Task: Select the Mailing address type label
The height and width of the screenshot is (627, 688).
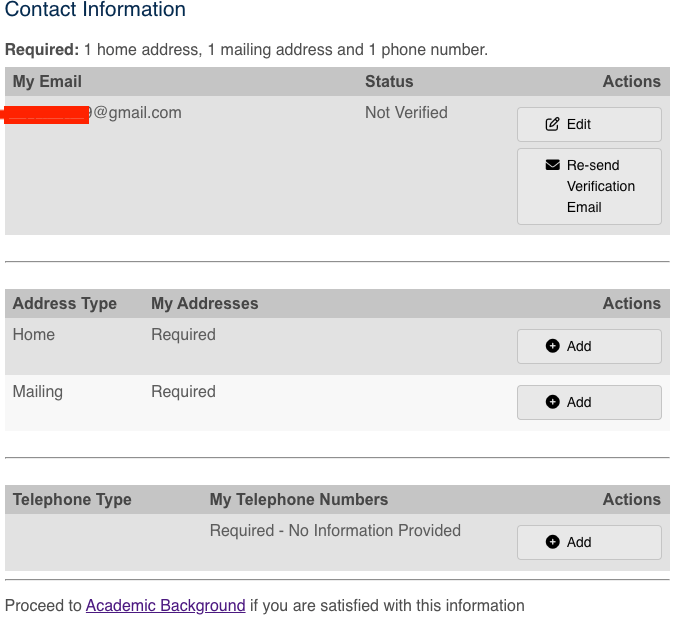Action: click(38, 391)
